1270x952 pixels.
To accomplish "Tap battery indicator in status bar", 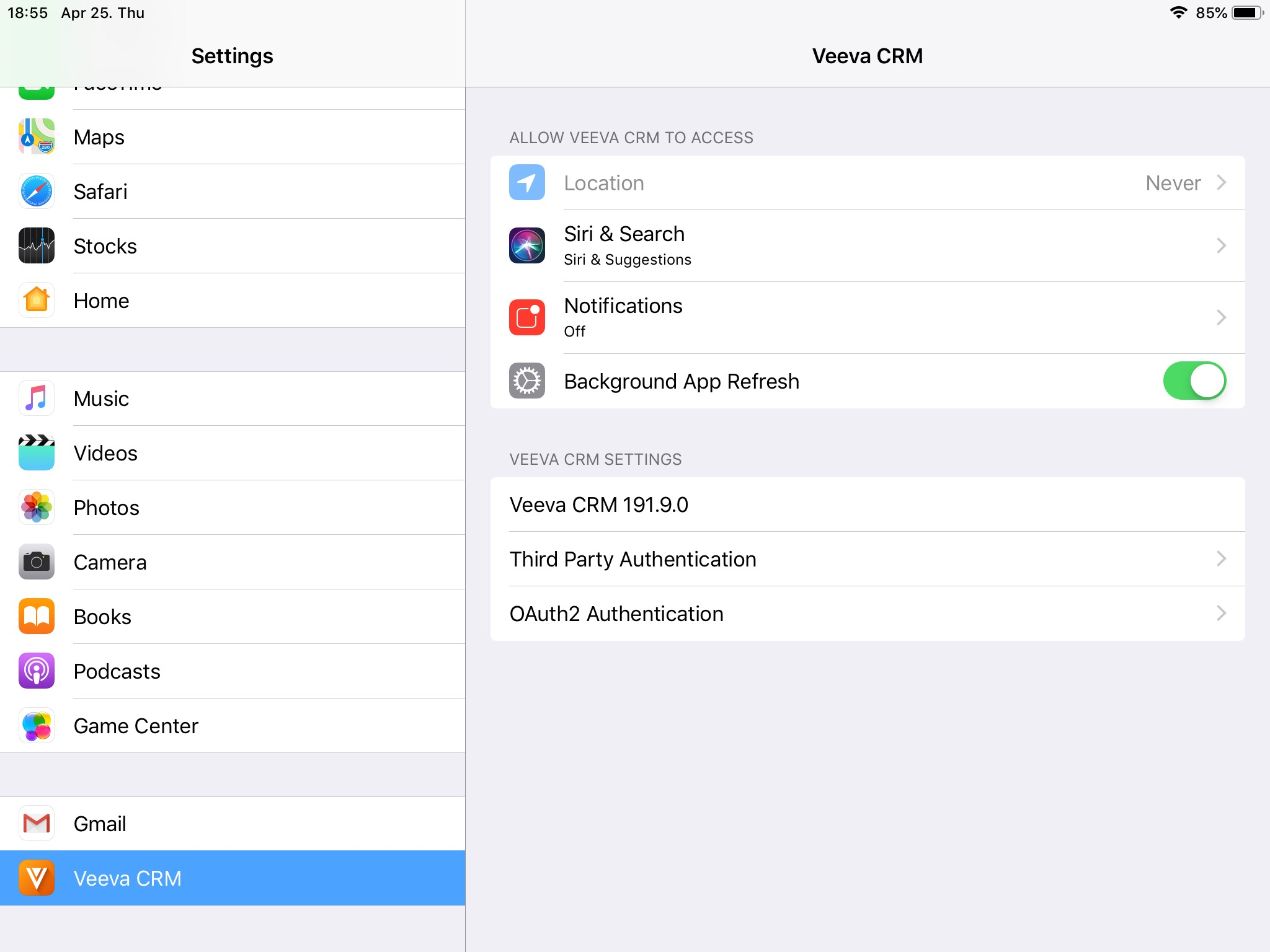I will 1246,13.
